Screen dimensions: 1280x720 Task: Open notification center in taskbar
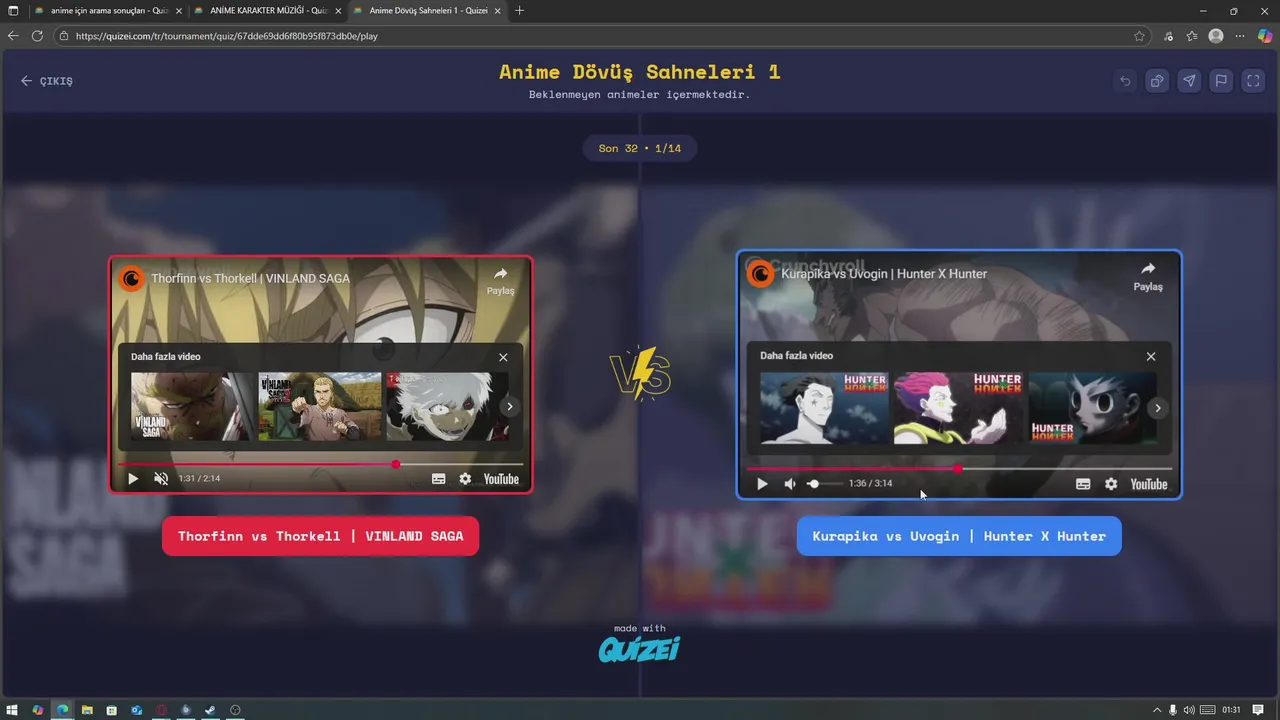coord(1258,710)
